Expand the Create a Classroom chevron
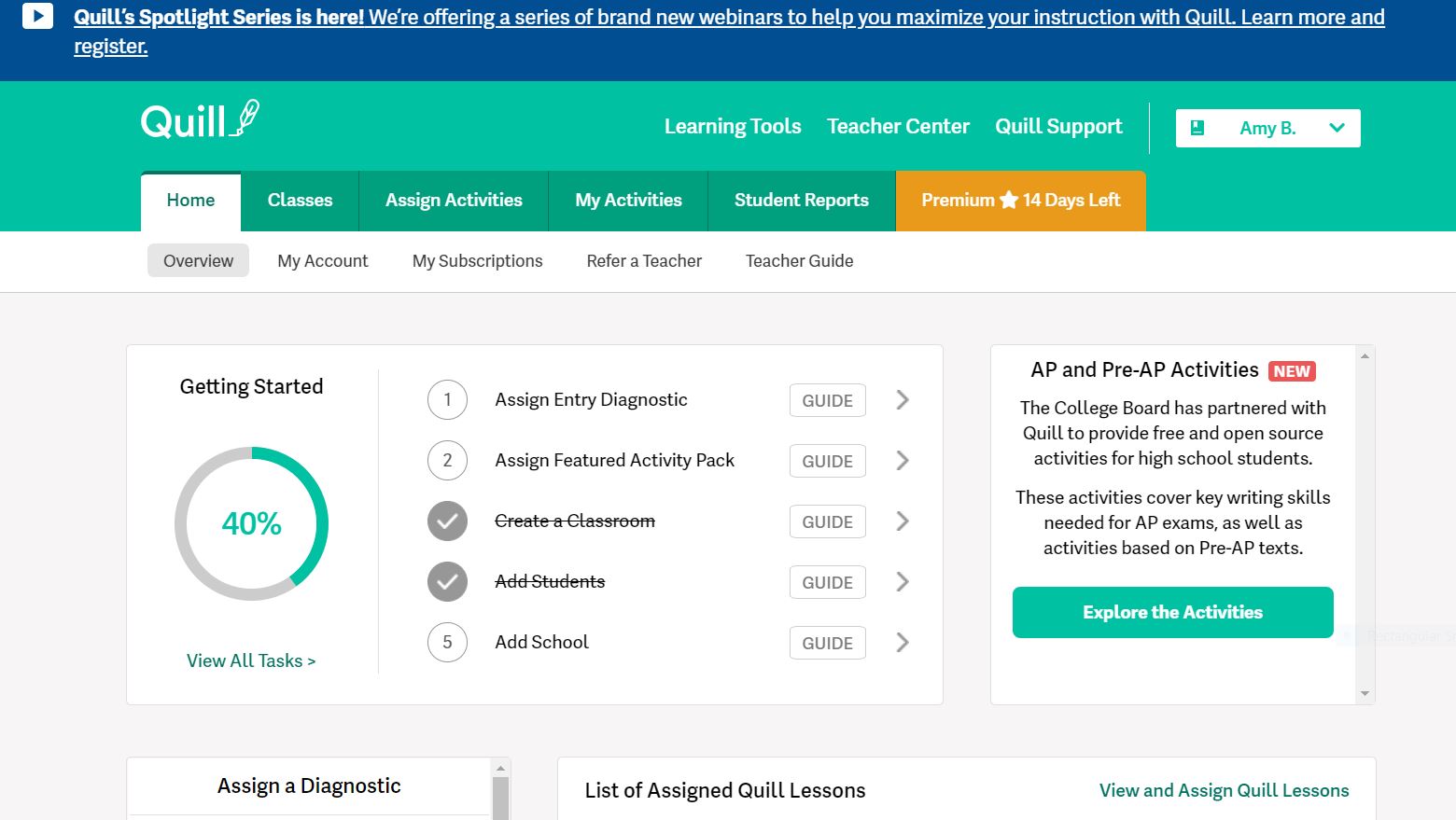This screenshot has width=1456, height=820. point(903,521)
